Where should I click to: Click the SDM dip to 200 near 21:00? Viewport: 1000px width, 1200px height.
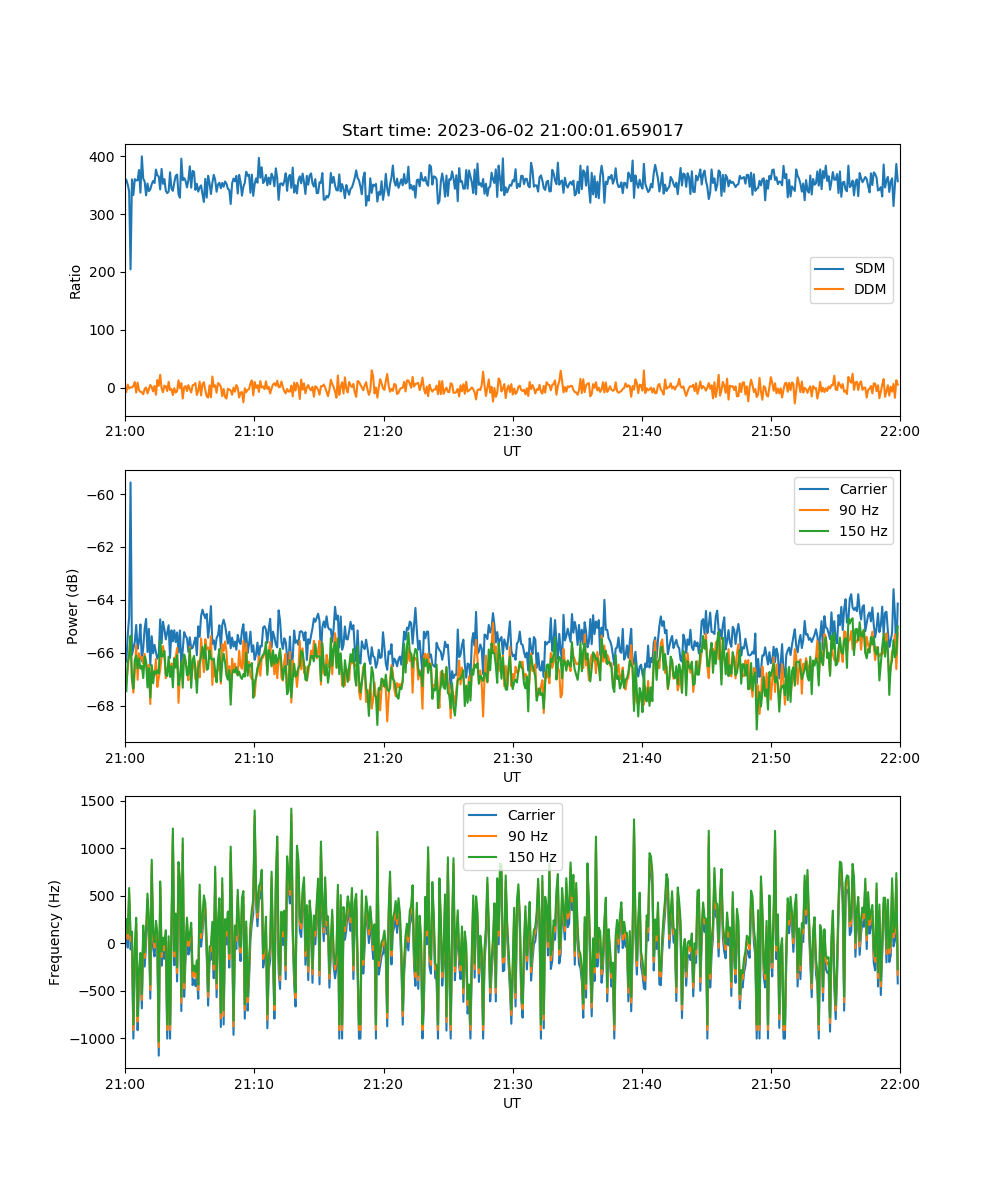130,267
